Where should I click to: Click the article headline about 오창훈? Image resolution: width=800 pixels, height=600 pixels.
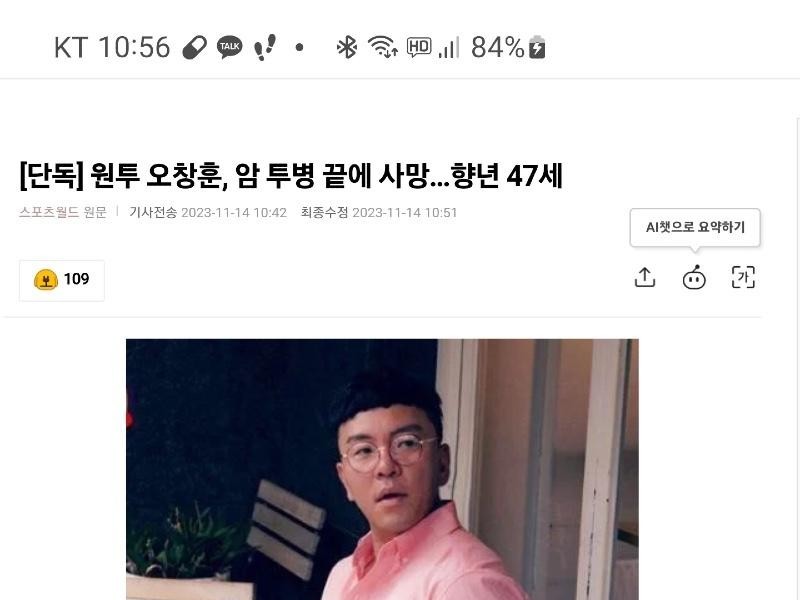coord(291,176)
